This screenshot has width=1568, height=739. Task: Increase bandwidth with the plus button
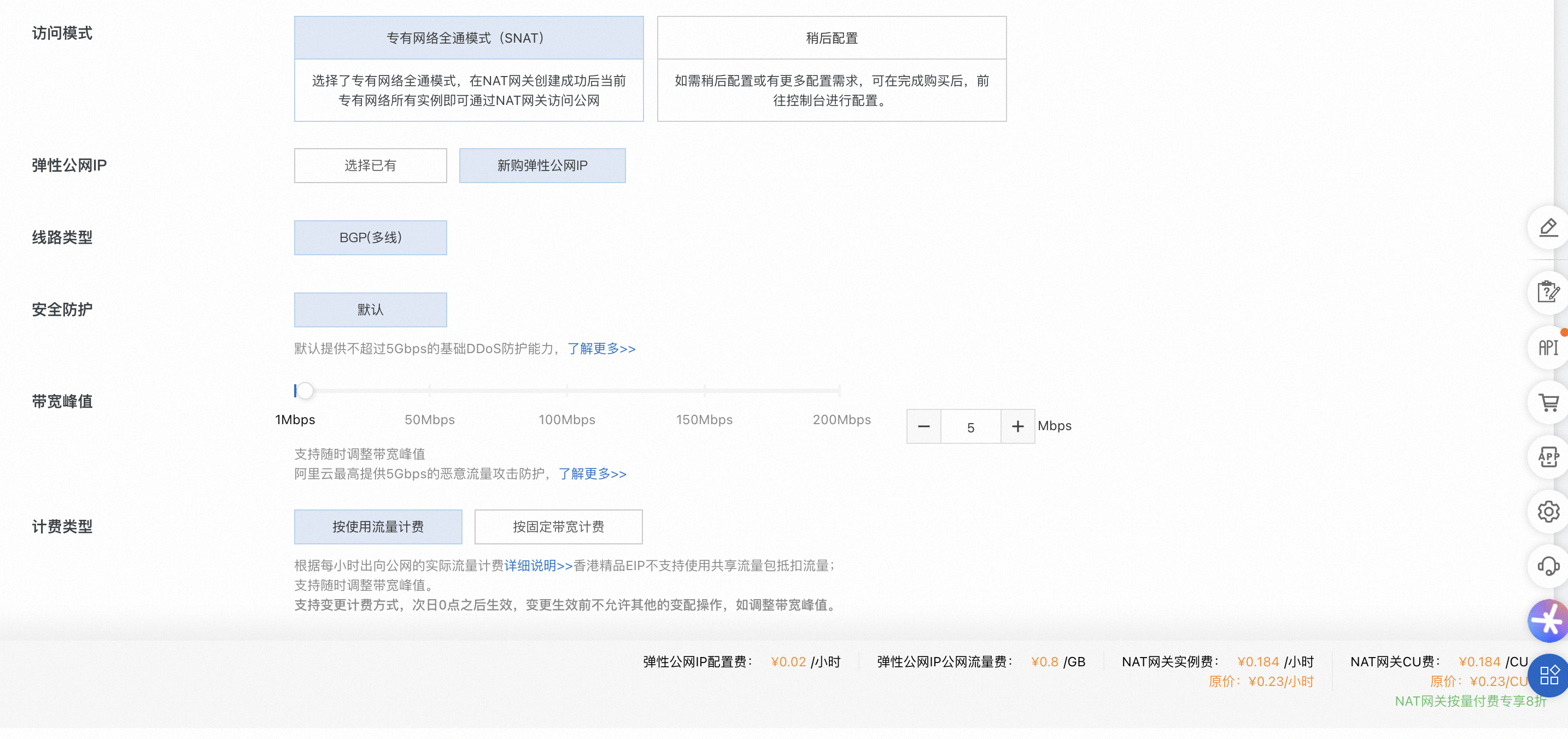1017,427
